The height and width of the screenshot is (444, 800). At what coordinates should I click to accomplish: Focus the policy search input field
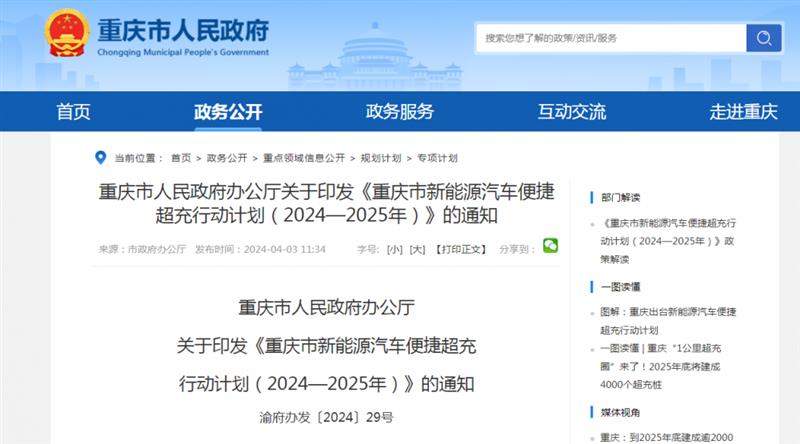click(611, 38)
